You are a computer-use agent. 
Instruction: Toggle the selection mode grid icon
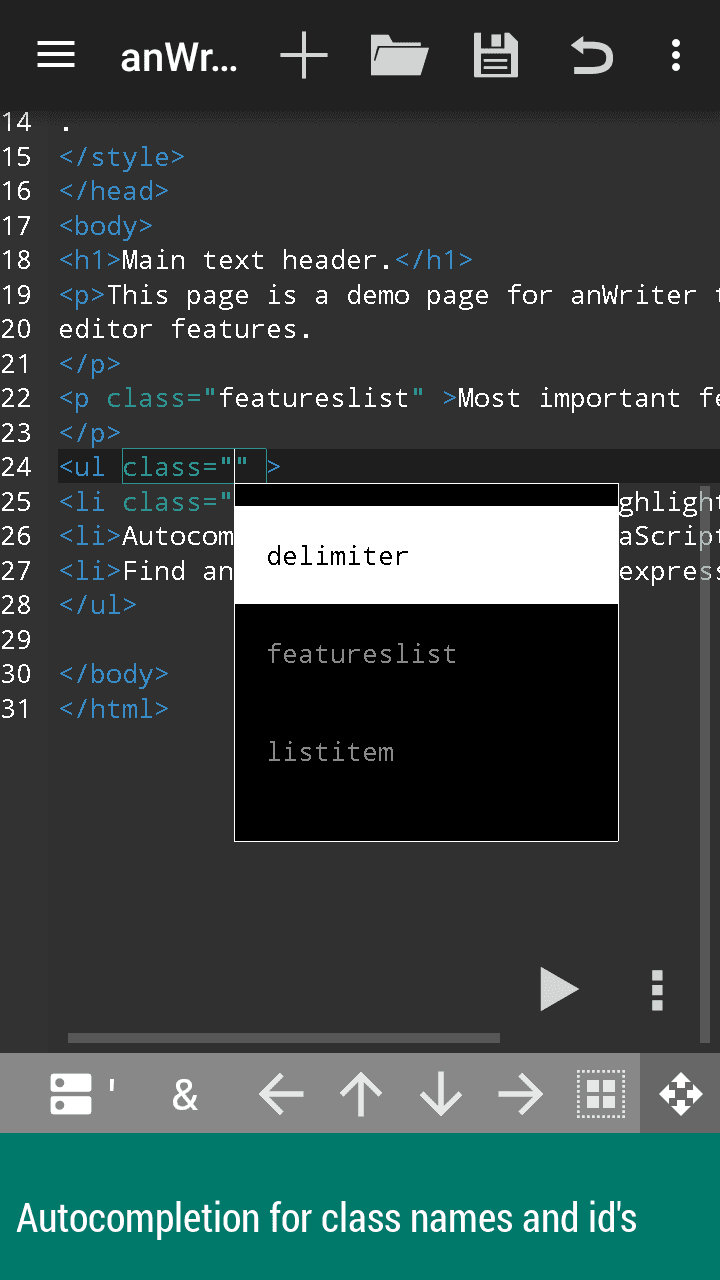coord(601,1095)
